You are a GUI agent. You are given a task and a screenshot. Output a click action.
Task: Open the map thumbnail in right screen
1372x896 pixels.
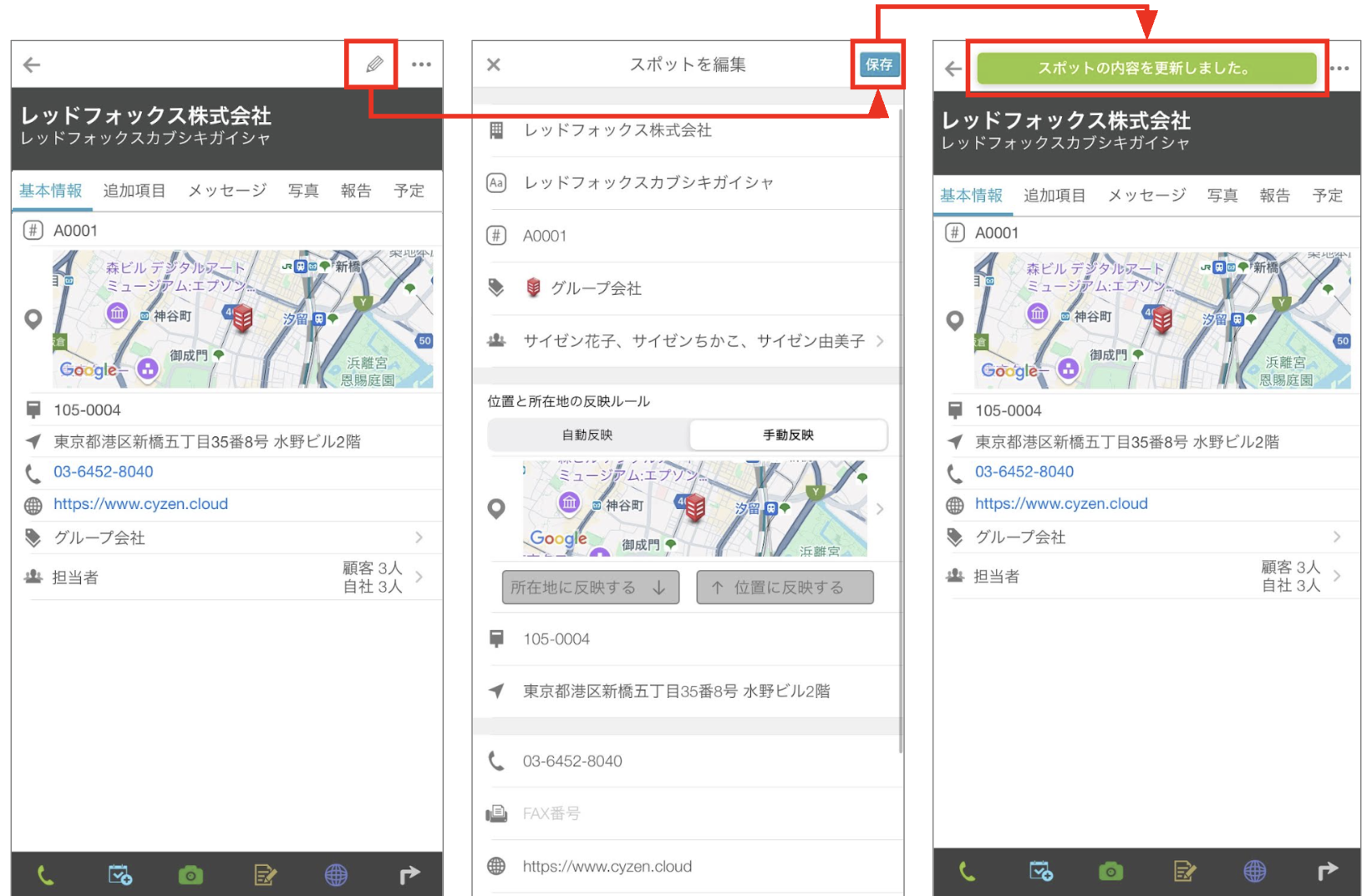coord(1162,321)
